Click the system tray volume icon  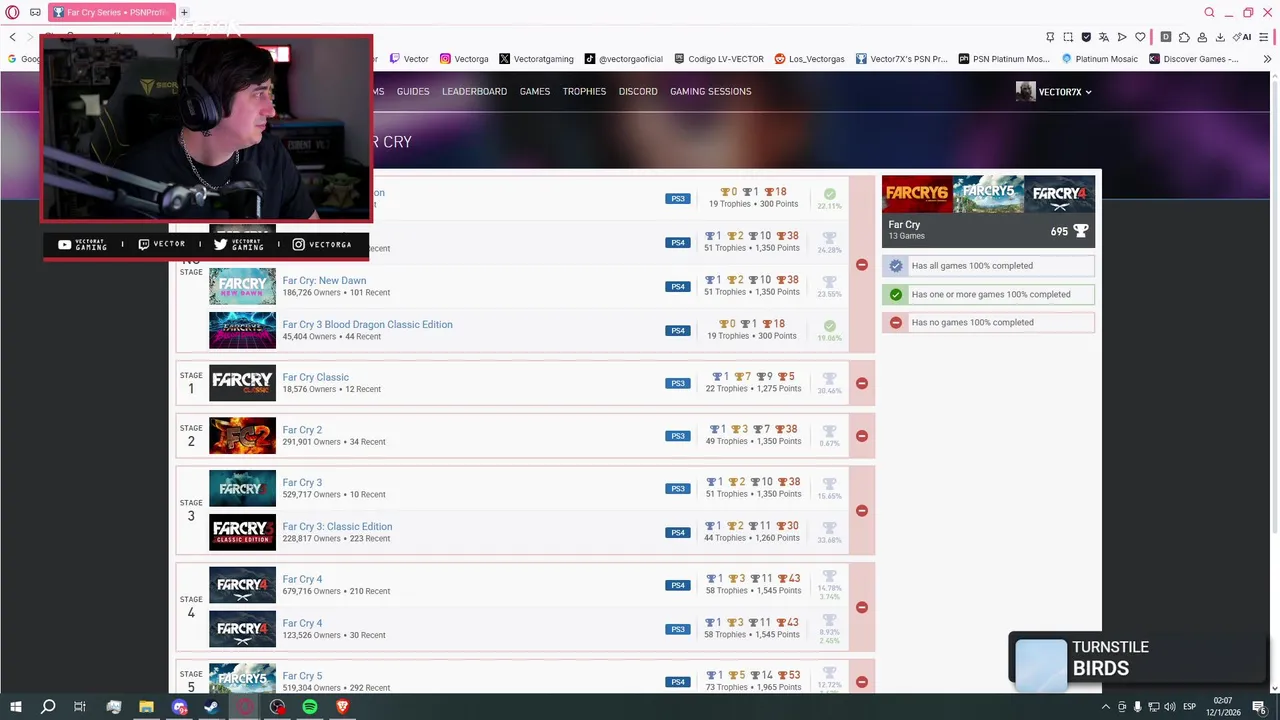[x=1170, y=707]
